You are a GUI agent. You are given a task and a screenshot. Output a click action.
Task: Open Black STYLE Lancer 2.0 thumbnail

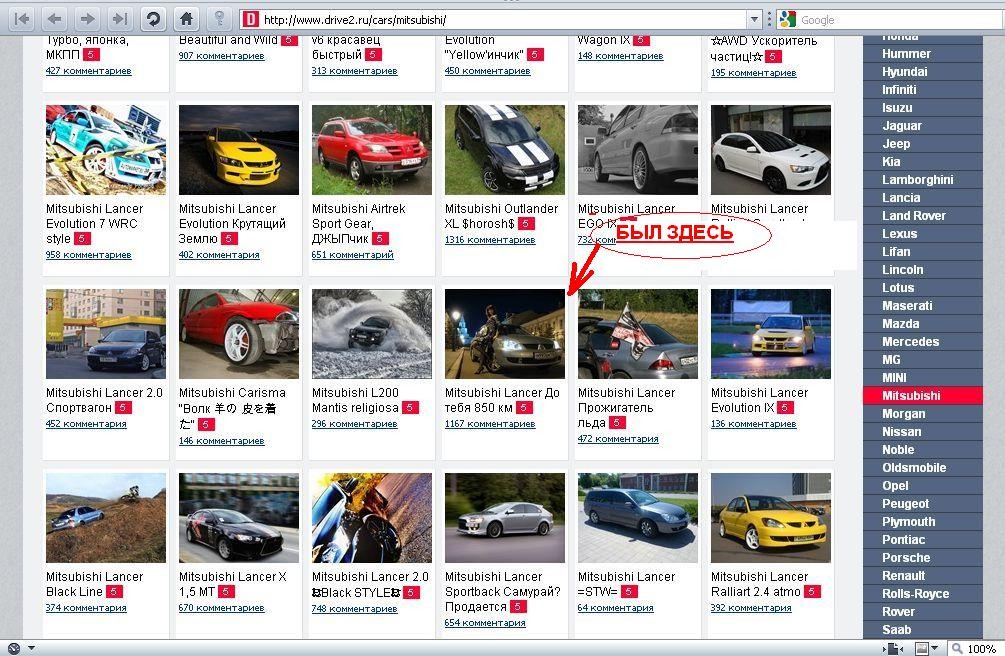click(372, 518)
